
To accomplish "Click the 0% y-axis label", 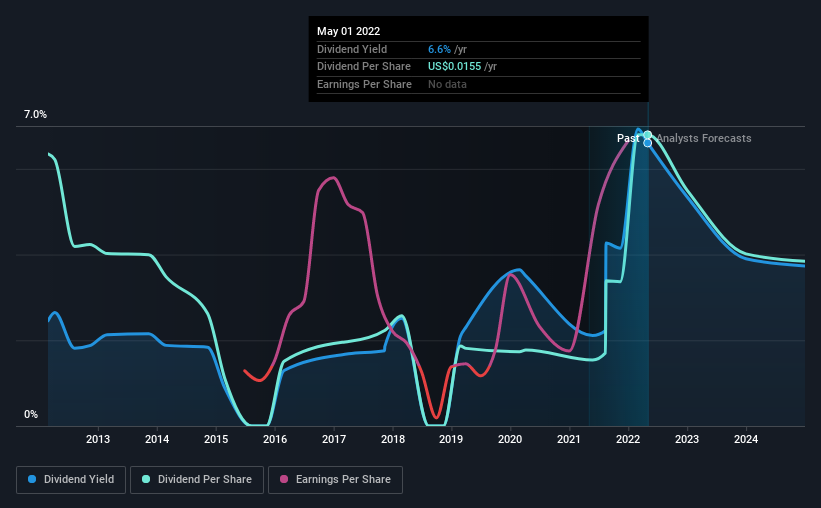I will 31,414.
